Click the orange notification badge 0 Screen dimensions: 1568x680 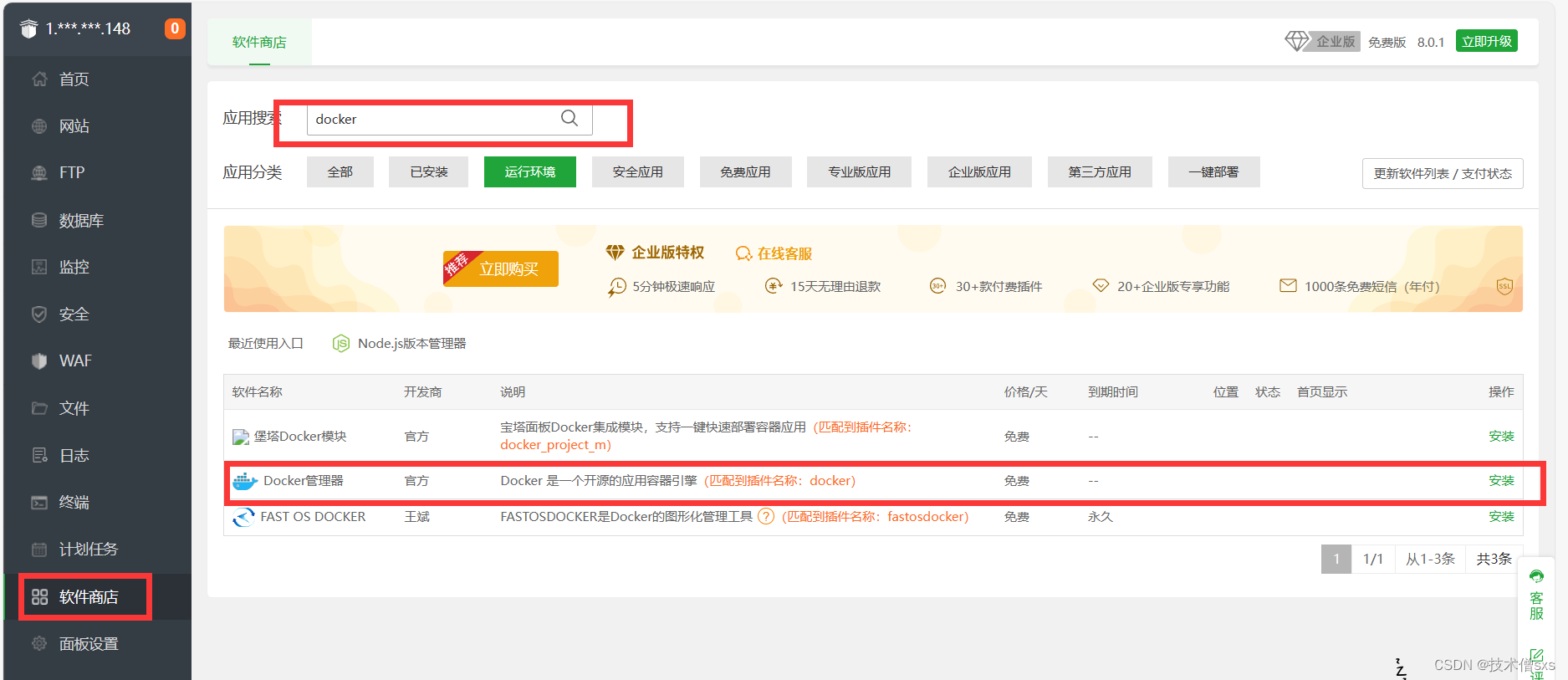(175, 28)
